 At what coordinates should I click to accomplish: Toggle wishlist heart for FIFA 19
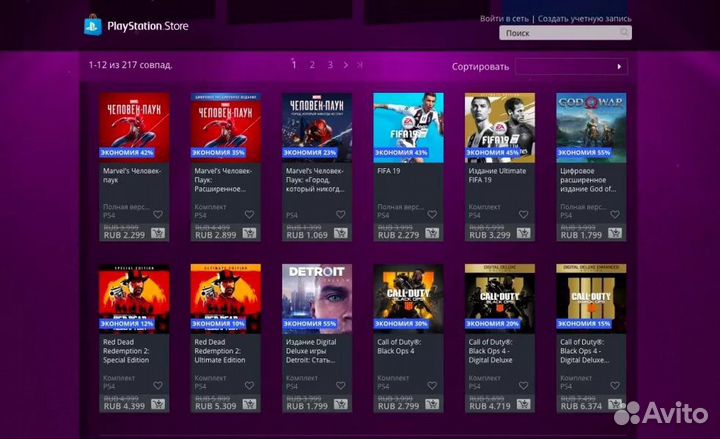click(432, 214)
